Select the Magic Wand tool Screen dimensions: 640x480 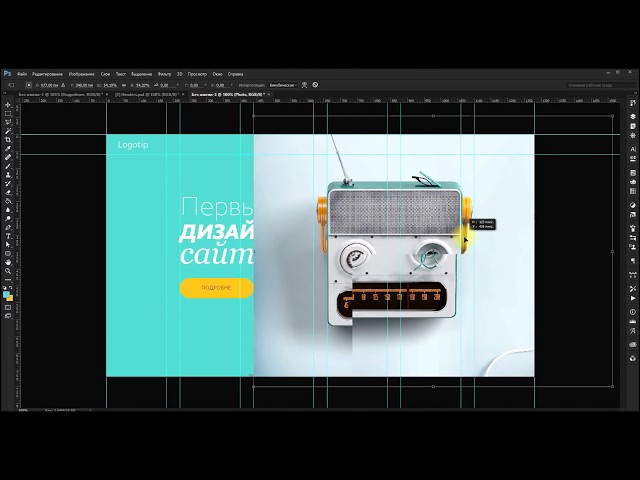(8, 131)
